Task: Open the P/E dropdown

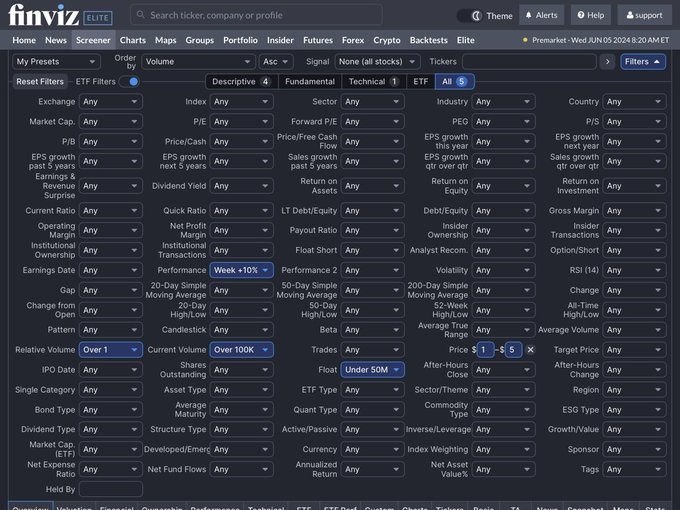Action: point(242,121)
